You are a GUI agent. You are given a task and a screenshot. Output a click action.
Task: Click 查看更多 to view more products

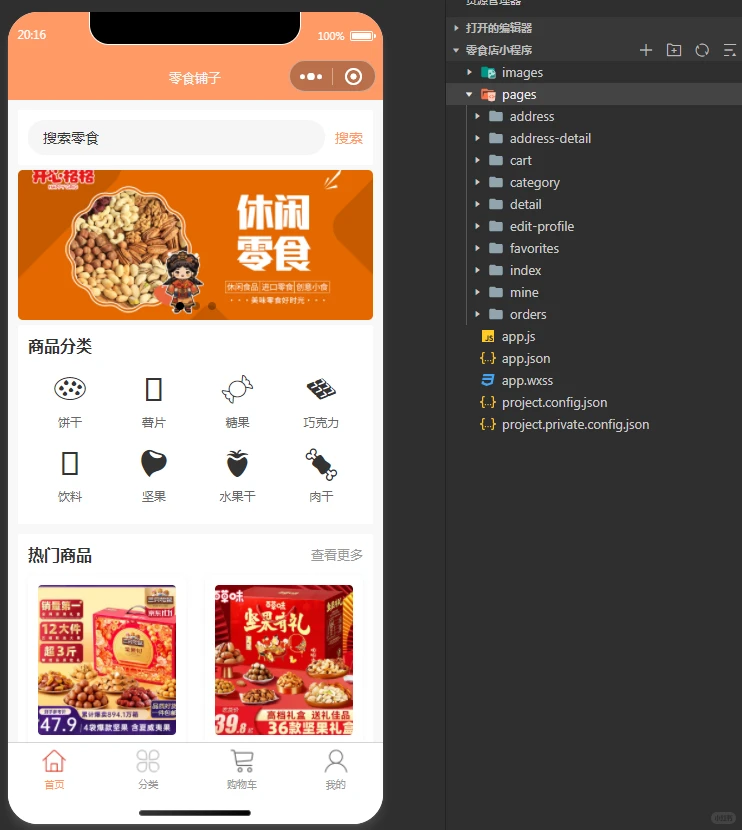pos(337,555)
